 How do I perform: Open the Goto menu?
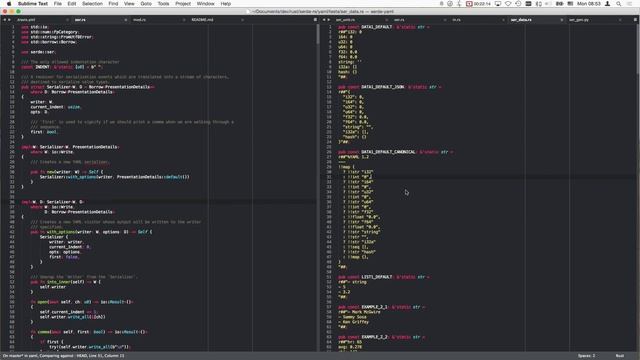pos(146,4)
